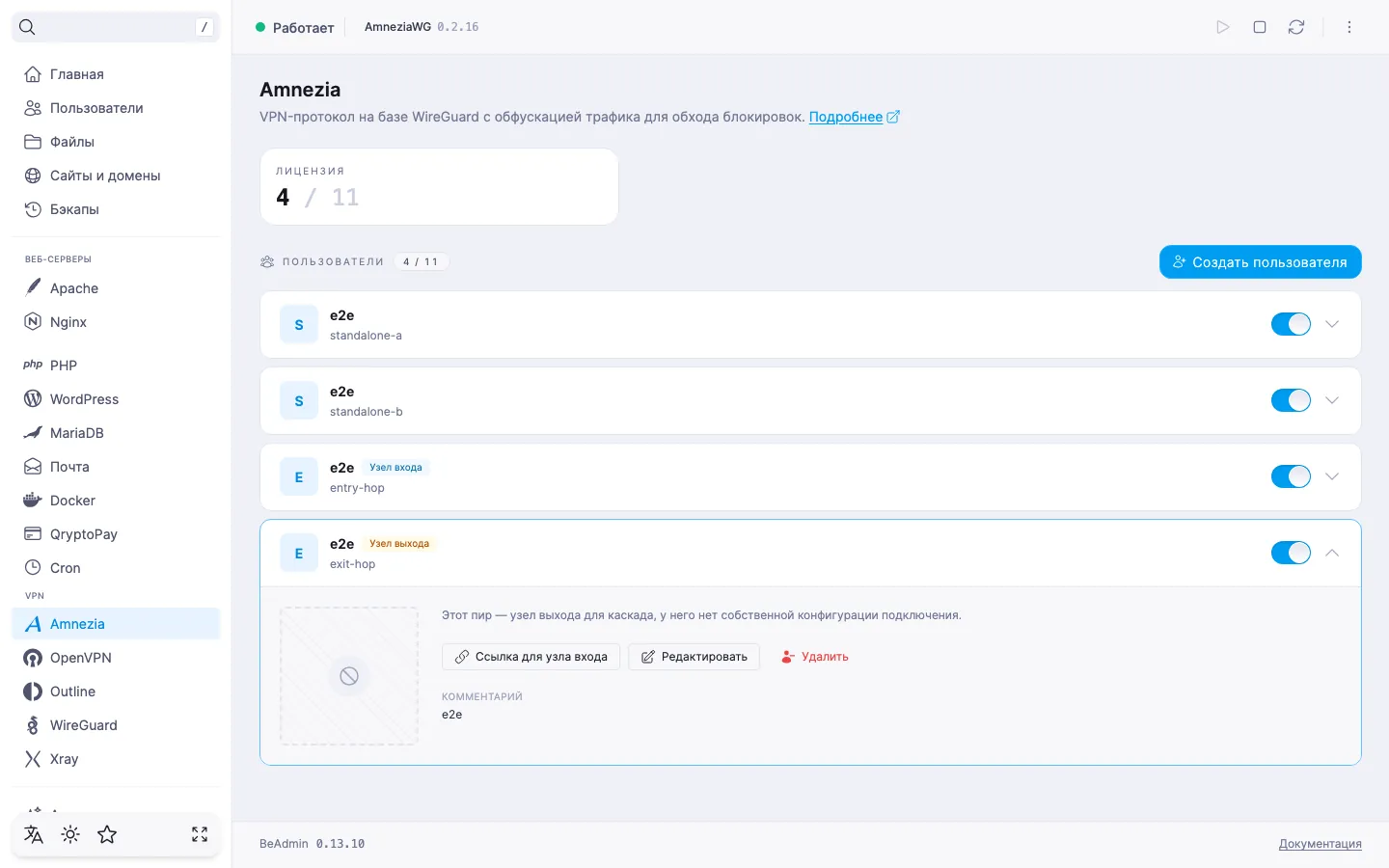Open Outline VPN page in sidebar
The image size is (1389, 868).
pos(116,692)
